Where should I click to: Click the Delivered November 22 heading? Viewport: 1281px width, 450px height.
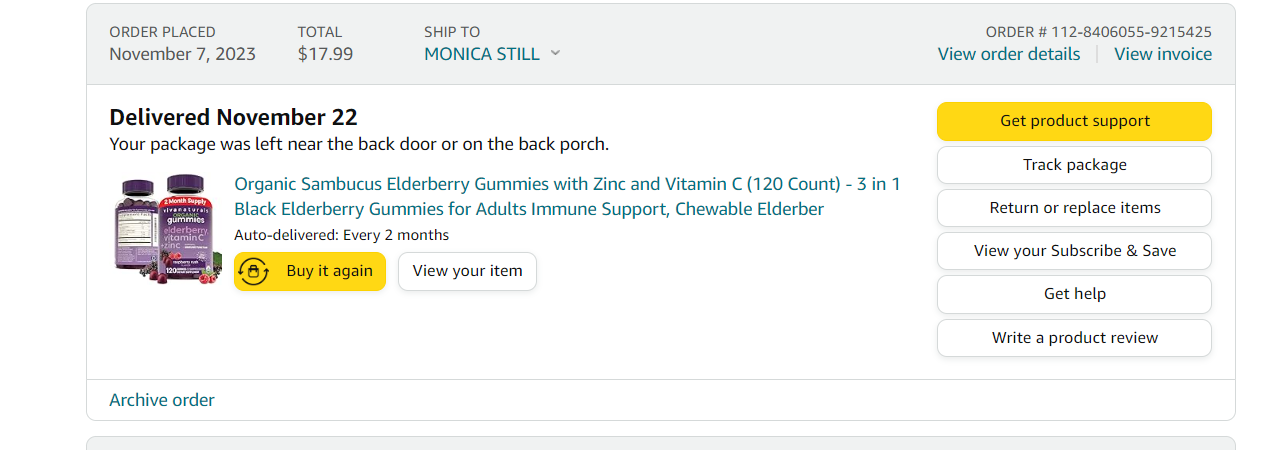pyautogui.click(x=233, y=117)
